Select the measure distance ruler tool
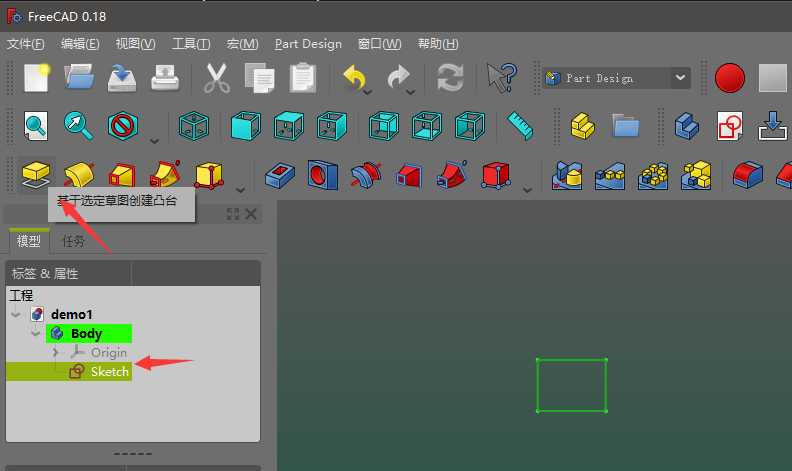 [x=520, y=126]
